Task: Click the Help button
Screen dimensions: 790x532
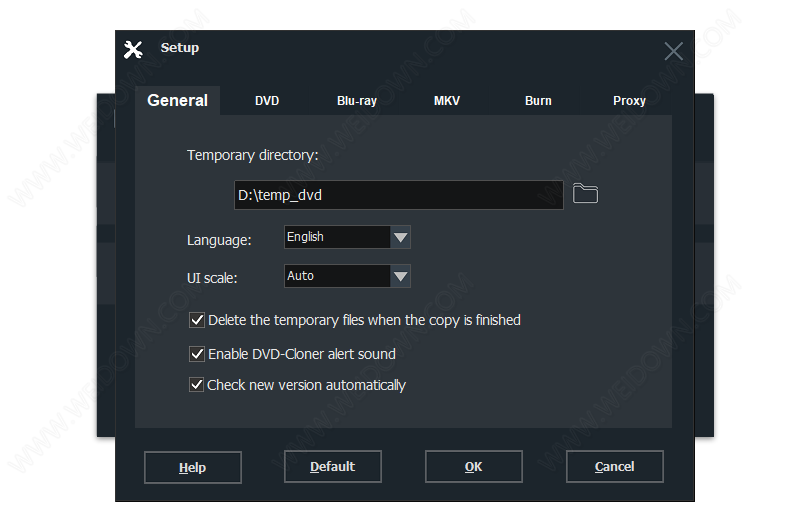Action: [x=192, y=467]
